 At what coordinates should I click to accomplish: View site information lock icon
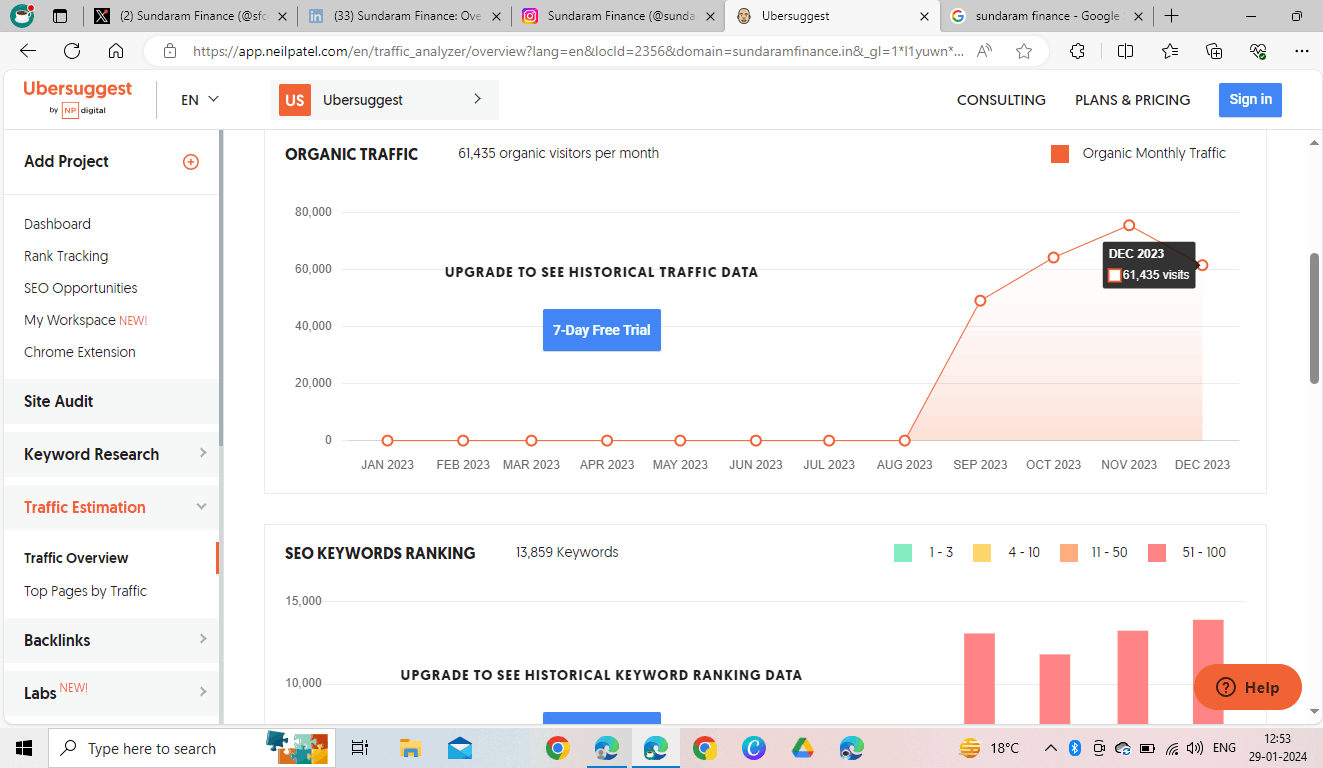pyautogui.click(x=170, y=51)
